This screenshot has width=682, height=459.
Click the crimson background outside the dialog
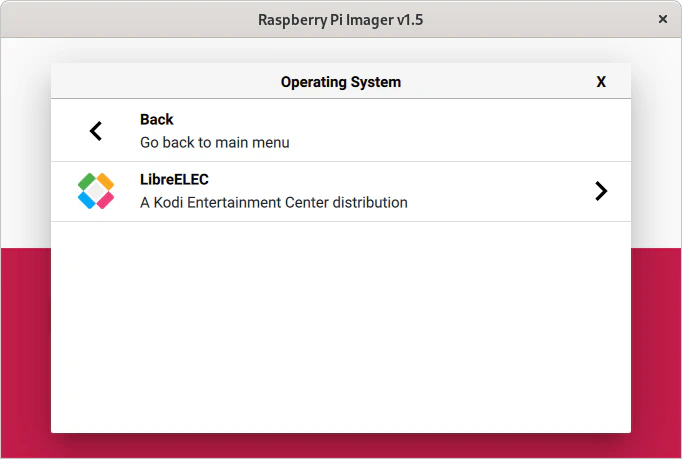click(x=25, y=348)
